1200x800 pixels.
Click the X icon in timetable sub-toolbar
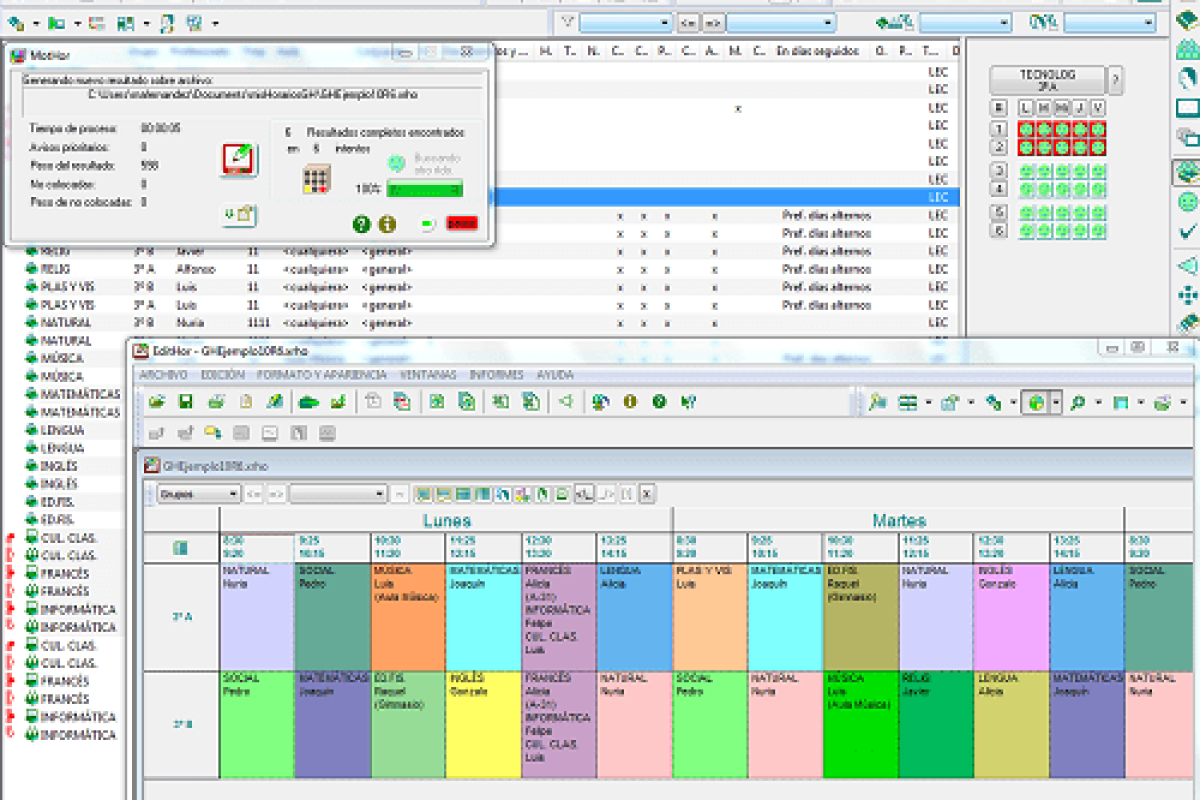[x=647, y=493]
